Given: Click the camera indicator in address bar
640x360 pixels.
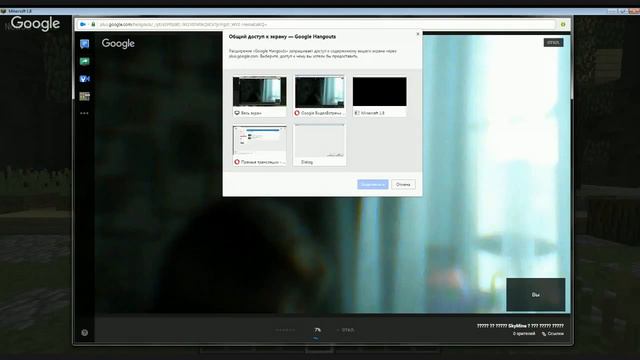Looking at the screenshot, I should [x=83, y=24].
